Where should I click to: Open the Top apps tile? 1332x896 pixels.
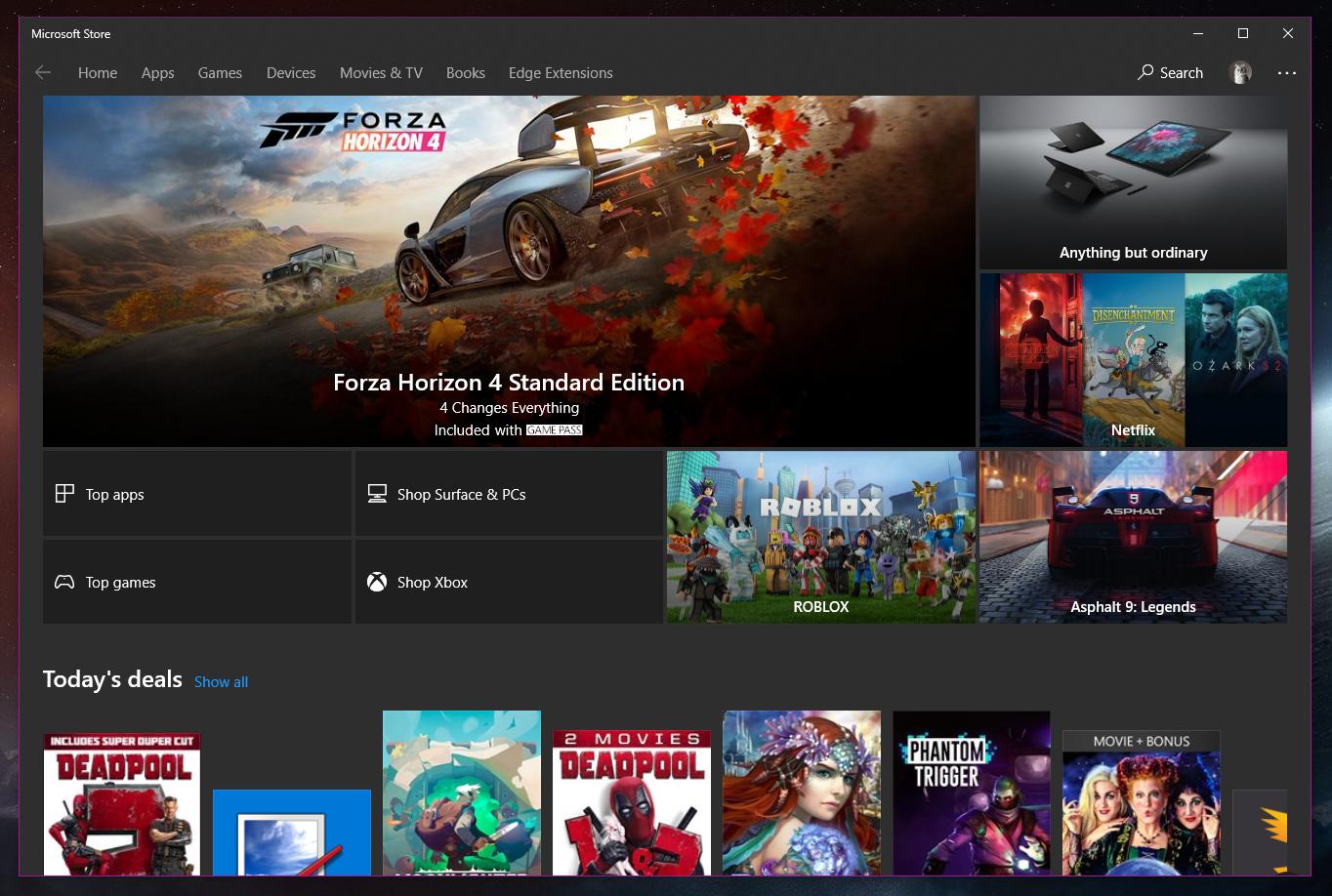point(196,493)
